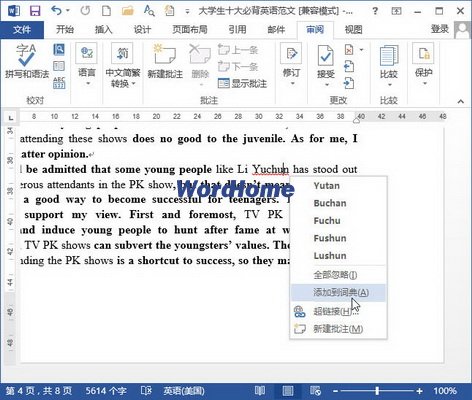Screen dimensions: 472x400
Task: Expand Track Changes dropdown arrow
Action: [x=293, y=83]
